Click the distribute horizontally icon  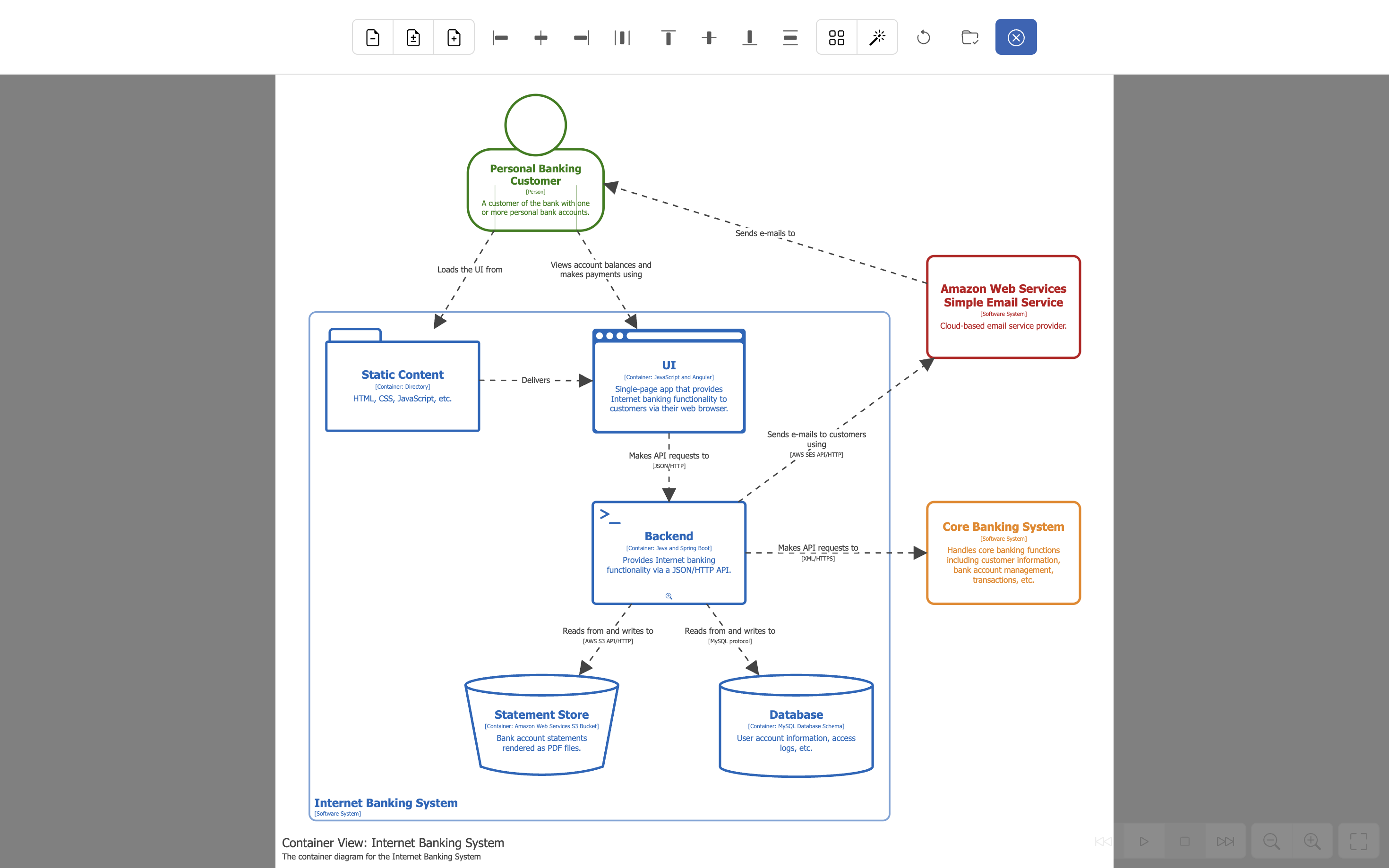click(622, 37)
